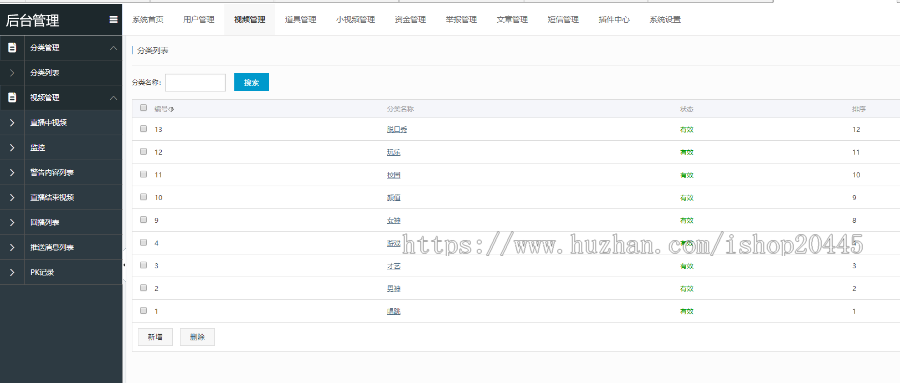The image size is (900, 383).
Task: Click arrow icon beside 回播列表
Action: pos(12,222)
